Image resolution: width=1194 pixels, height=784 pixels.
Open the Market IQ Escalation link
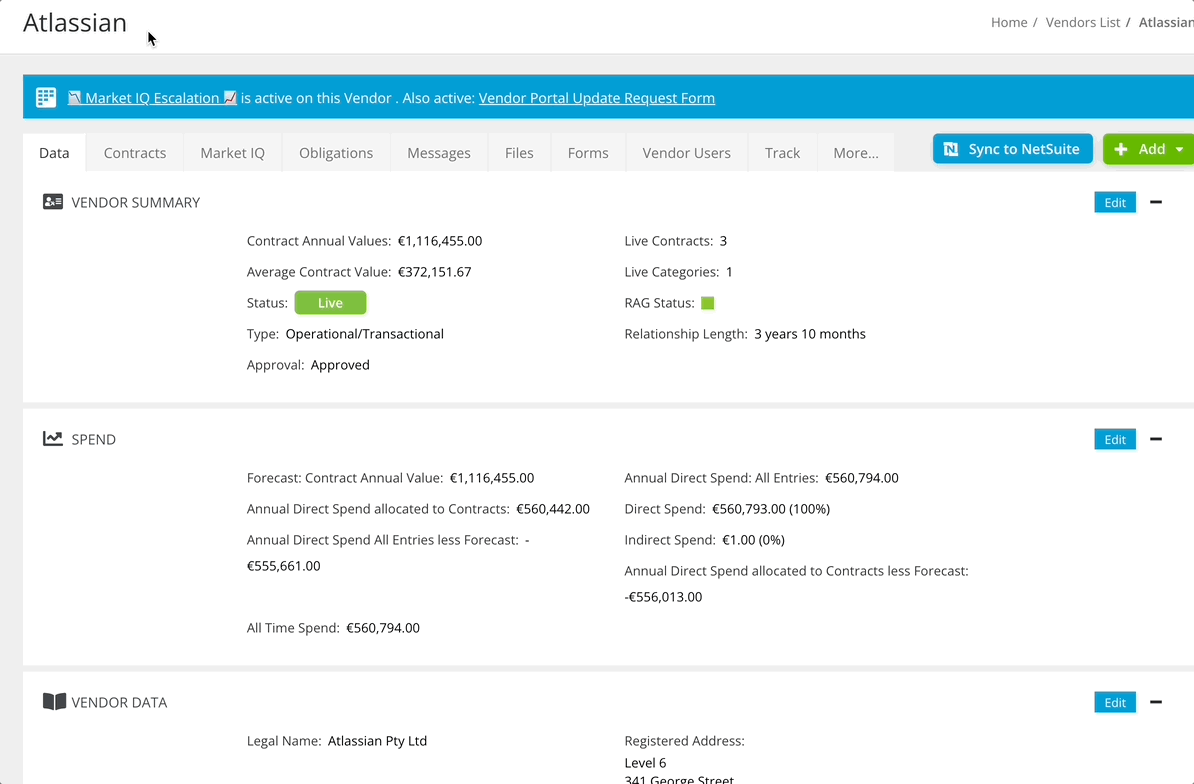point(152,98)
